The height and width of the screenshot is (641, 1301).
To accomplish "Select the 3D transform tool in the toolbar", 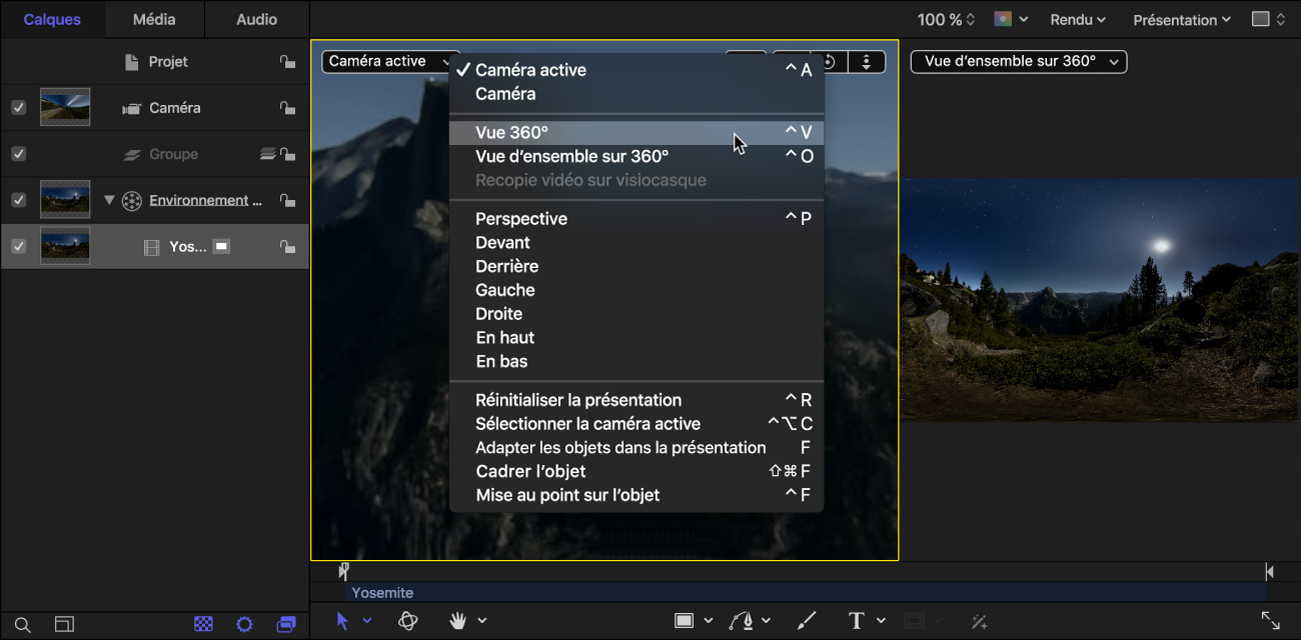I will [x=408, y=621].
